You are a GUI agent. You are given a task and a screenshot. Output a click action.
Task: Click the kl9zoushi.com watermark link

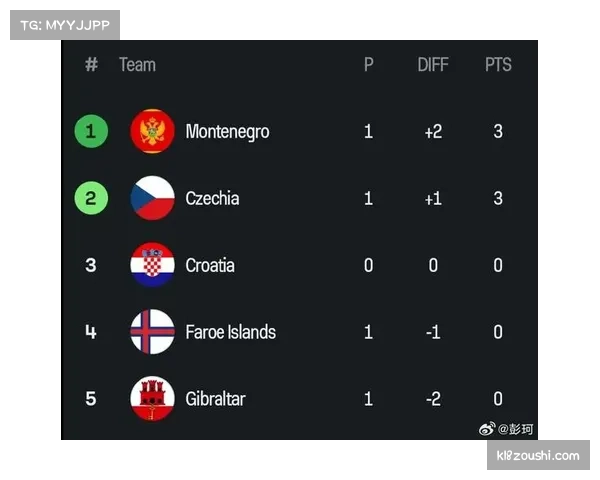coord(536,456)
